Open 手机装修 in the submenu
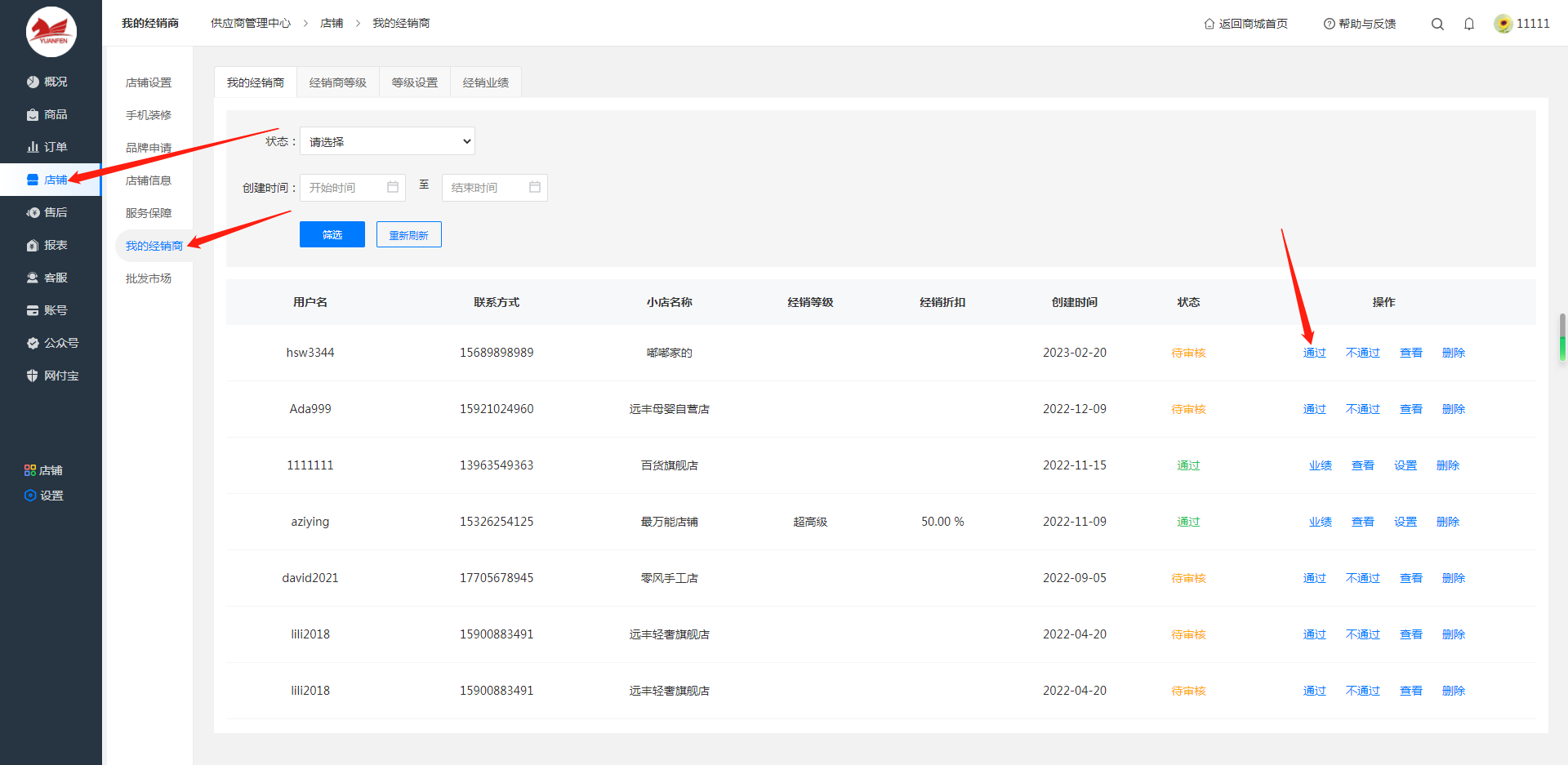Viewport: 1568px width, 765px height. coord(149,115)
